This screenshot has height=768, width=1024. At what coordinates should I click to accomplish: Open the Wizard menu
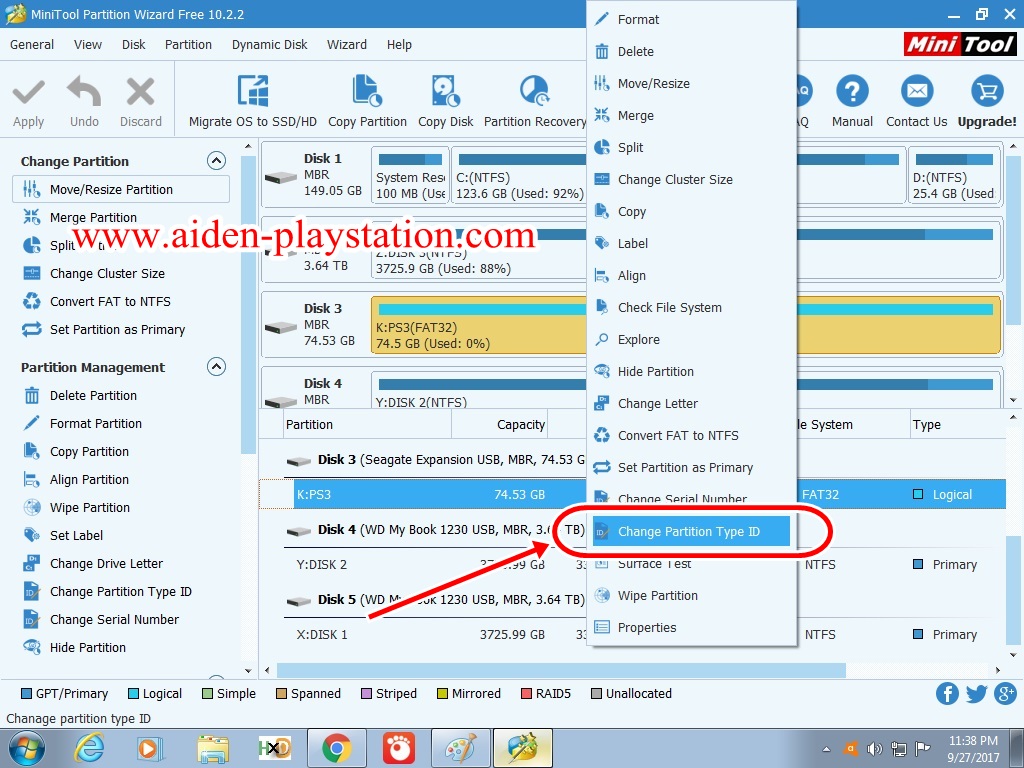pos(347,44)
